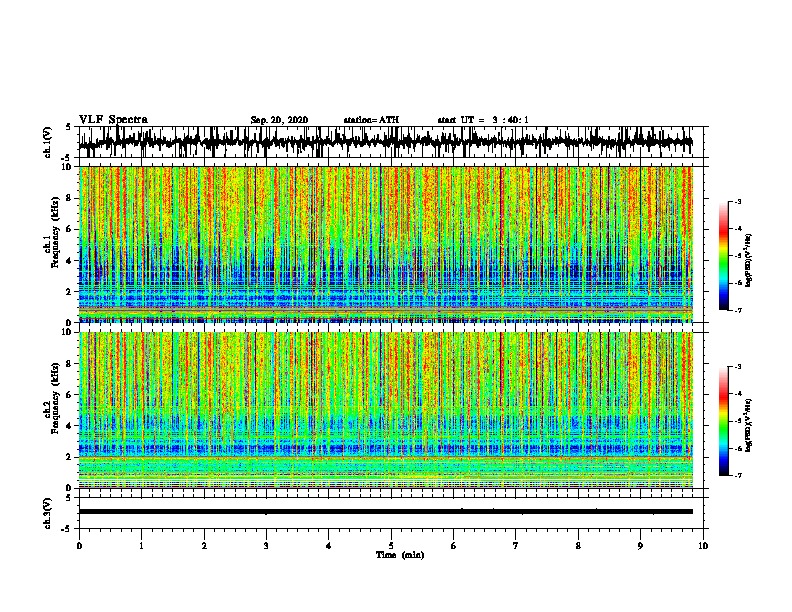The width and height of the screenshot is (792, 612).
Task: Click time axis tick label "8"
Action: [578, 546]
